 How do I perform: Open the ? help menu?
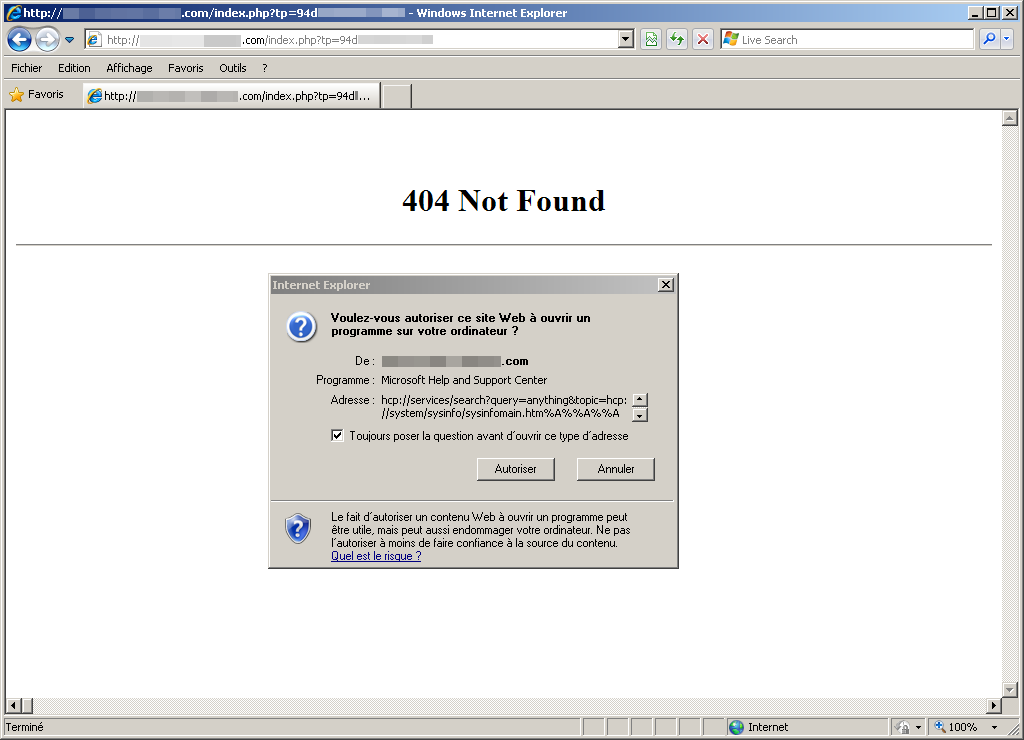(x=264, y=68)
